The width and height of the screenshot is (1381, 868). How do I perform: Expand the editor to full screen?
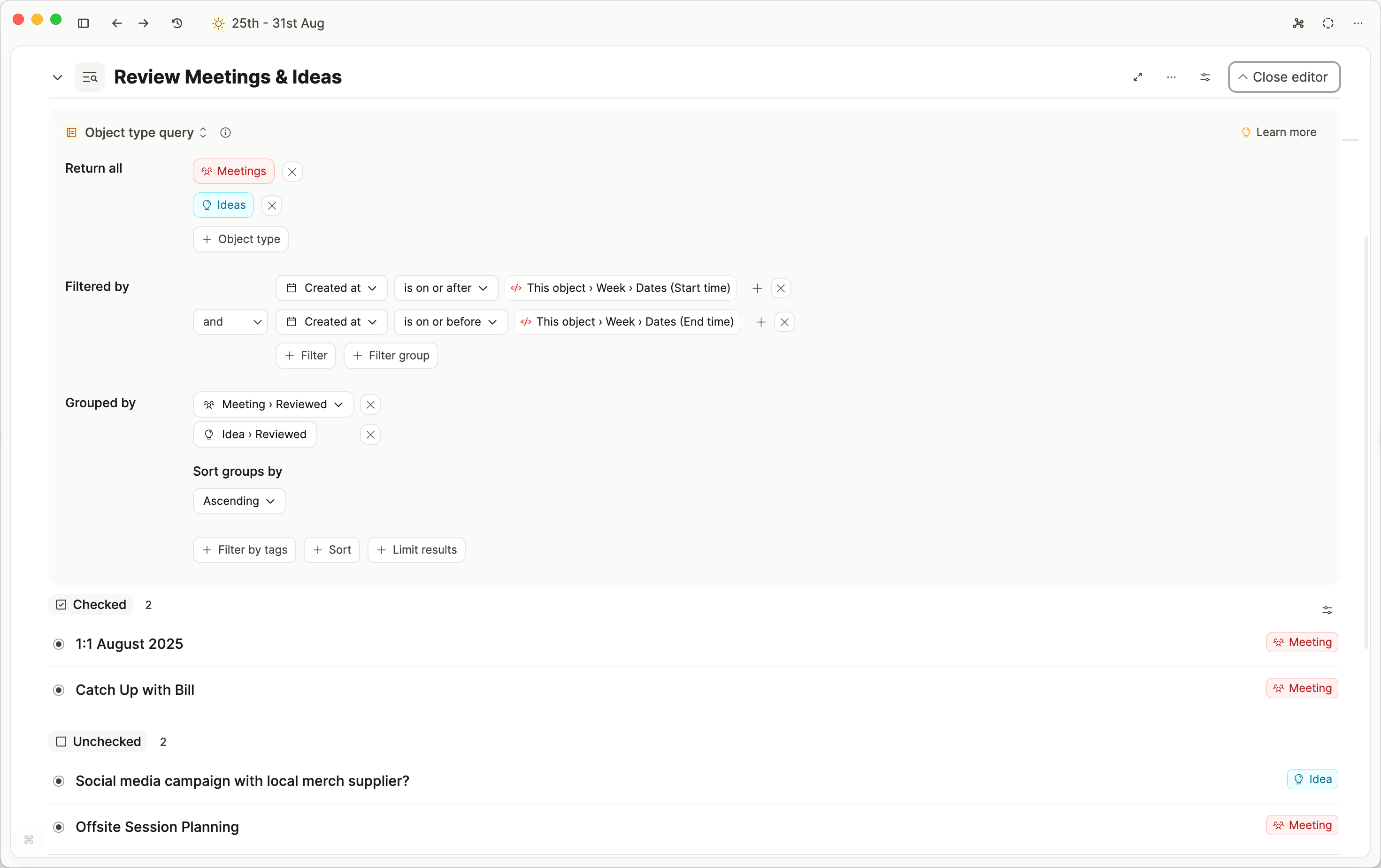[x=1139, y=77]
